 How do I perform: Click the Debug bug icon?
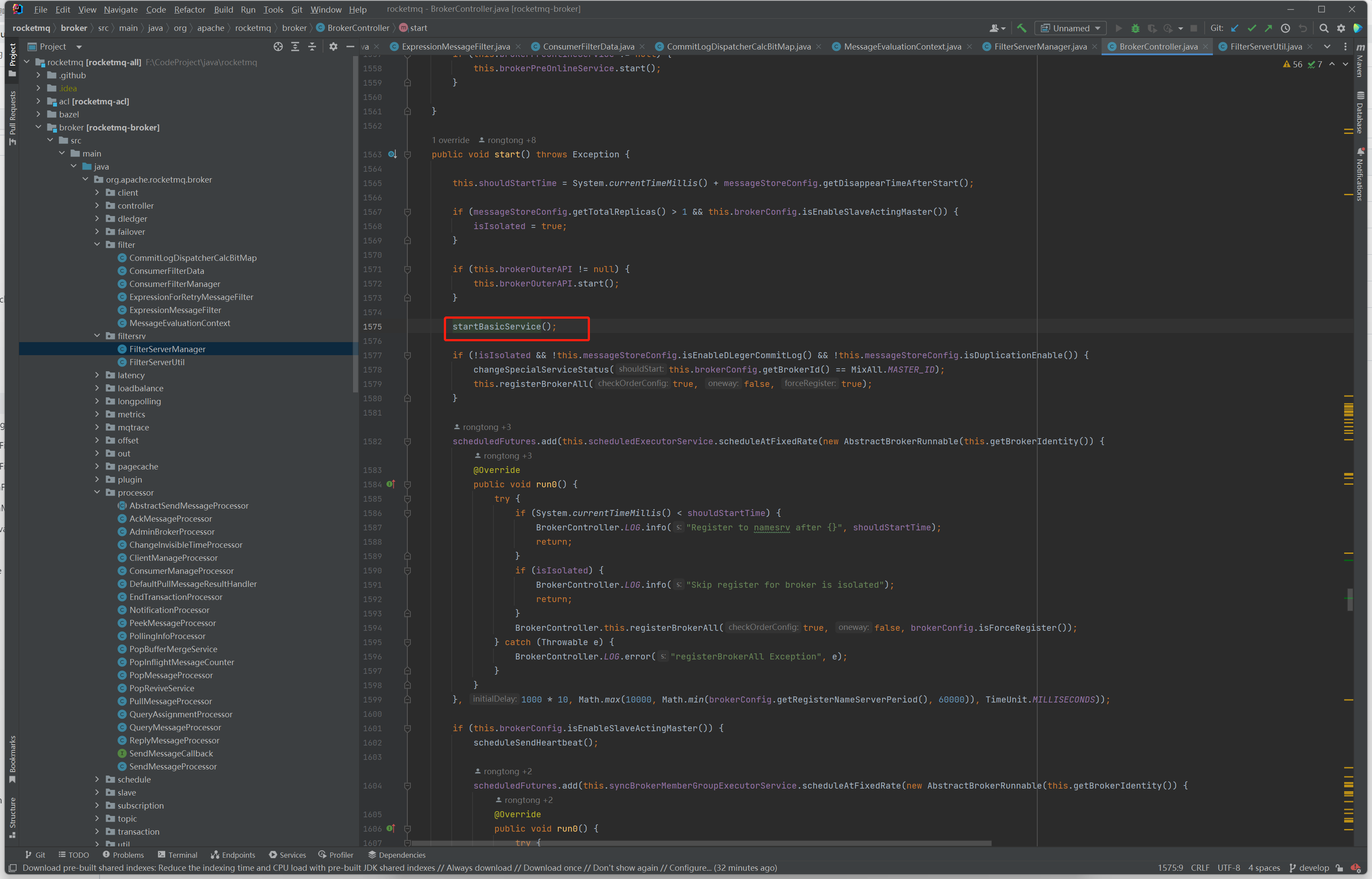point(1135,28)
